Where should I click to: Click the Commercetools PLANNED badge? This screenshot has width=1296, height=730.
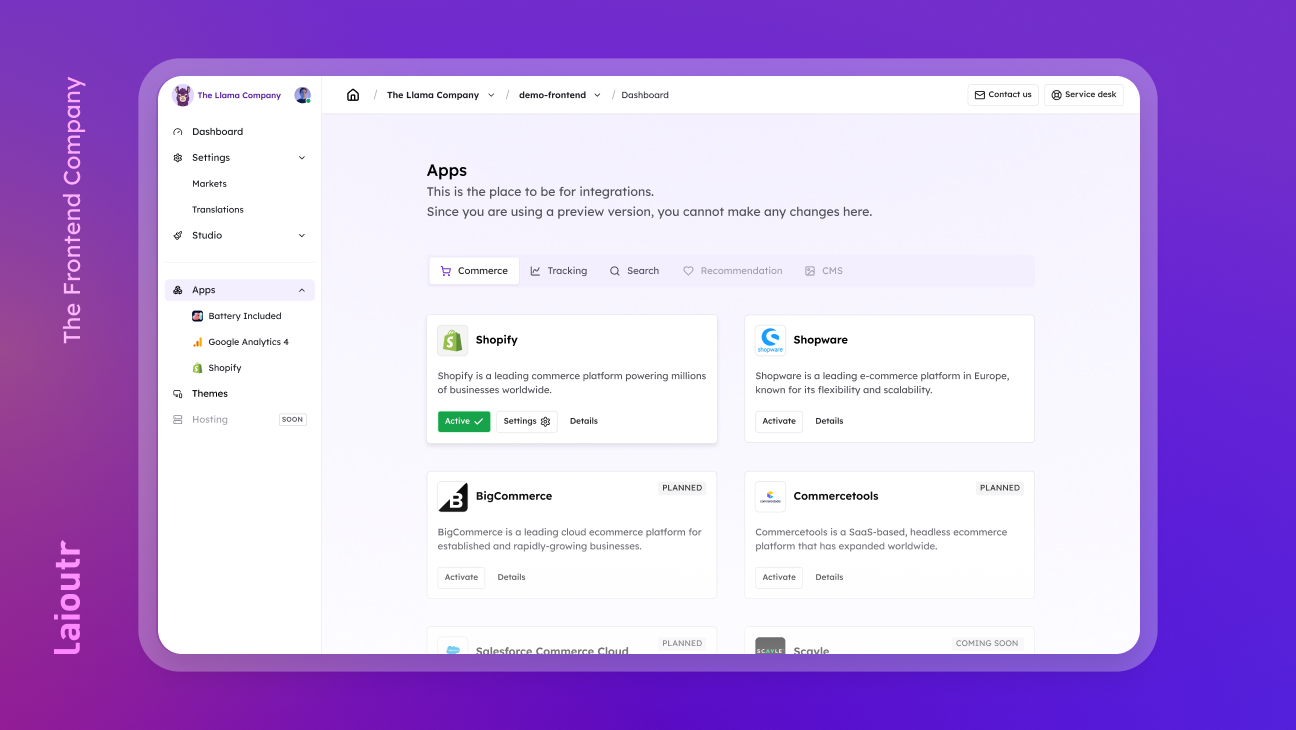pos(1000,488)
